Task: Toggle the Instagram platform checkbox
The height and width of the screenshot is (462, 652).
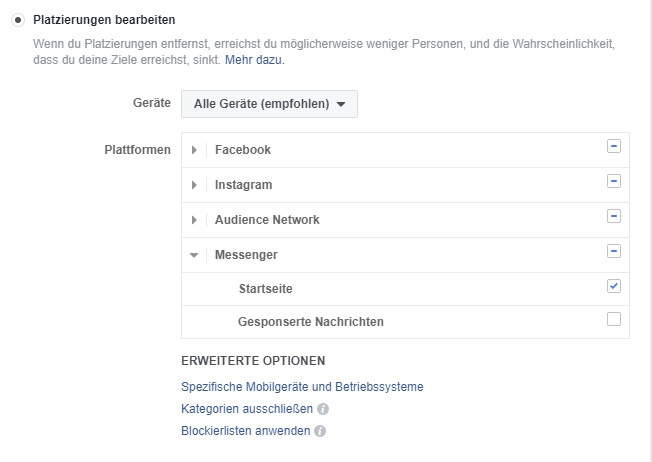Action: pyautogui.click(x=614, y=181)
